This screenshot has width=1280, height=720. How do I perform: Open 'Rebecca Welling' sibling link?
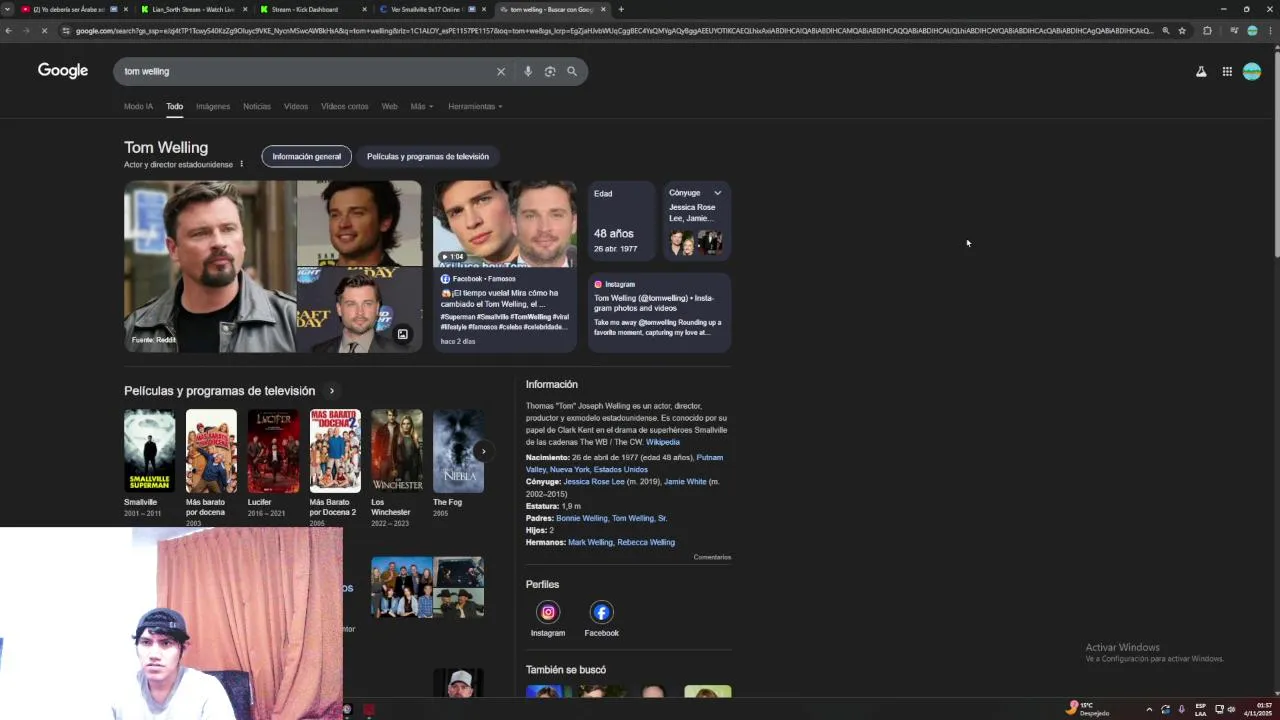(646, 542)
